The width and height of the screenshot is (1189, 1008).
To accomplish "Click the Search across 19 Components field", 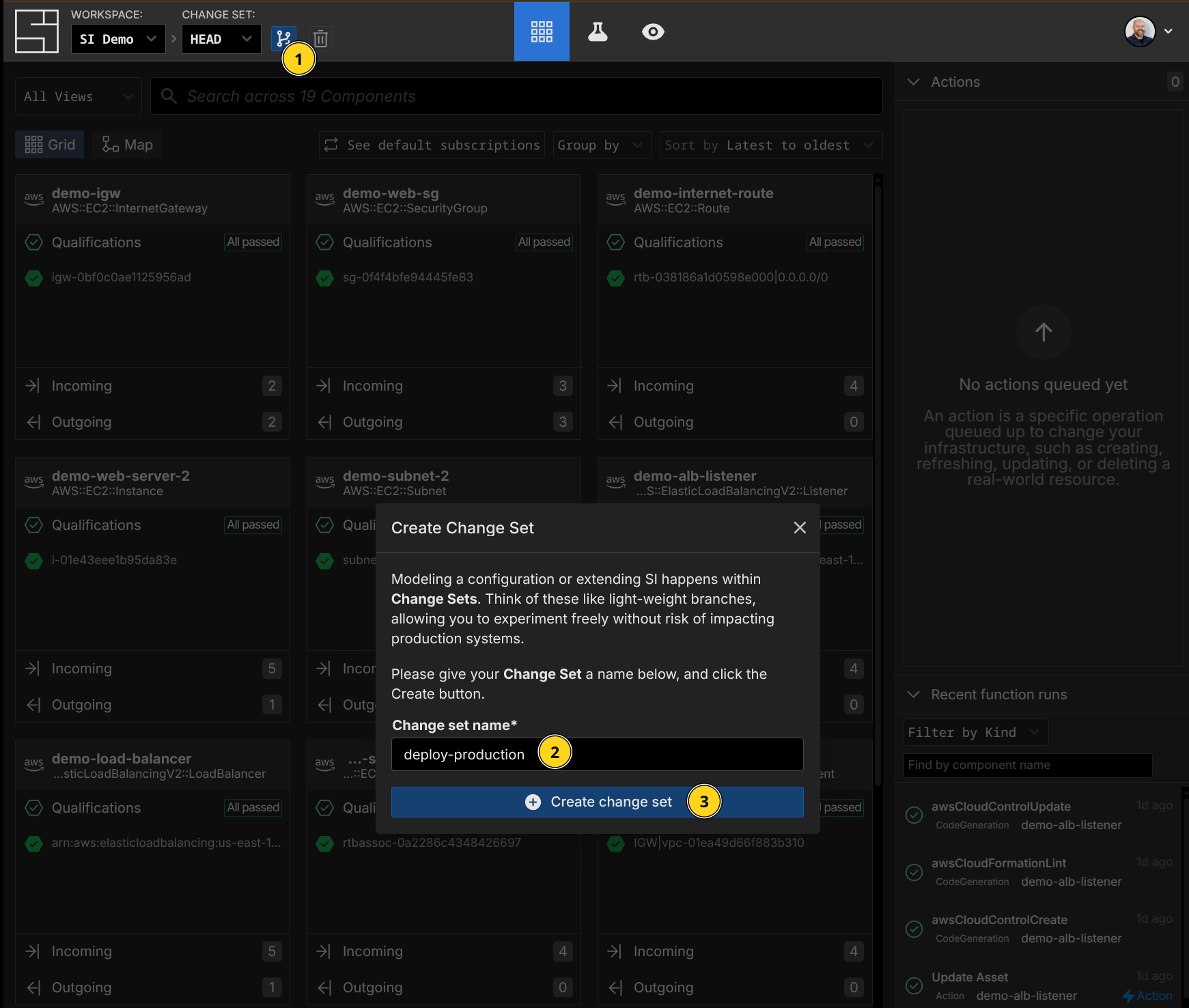I will [x=516, y=96].
